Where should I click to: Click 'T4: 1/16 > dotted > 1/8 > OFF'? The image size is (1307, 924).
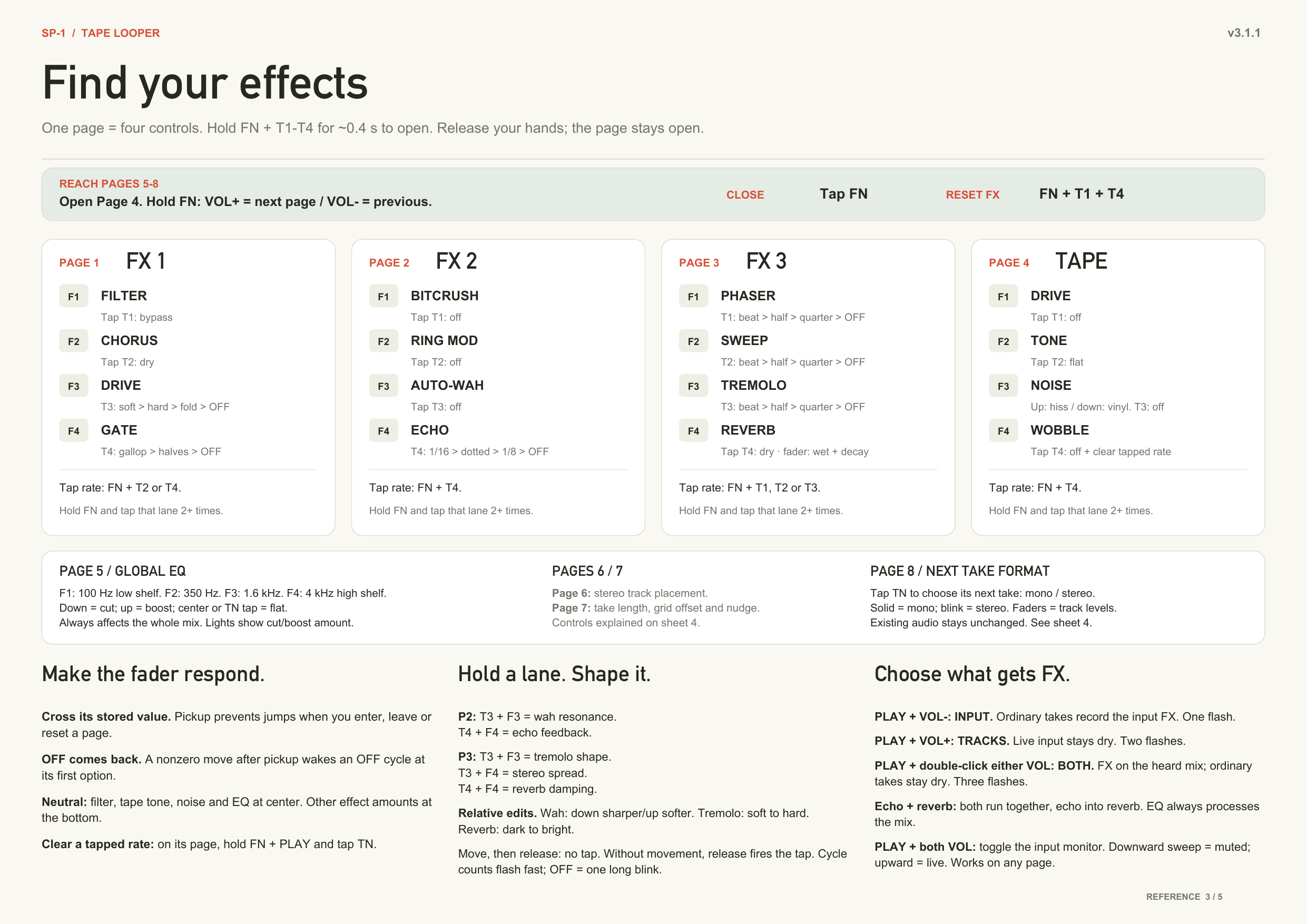coord(480,451)
